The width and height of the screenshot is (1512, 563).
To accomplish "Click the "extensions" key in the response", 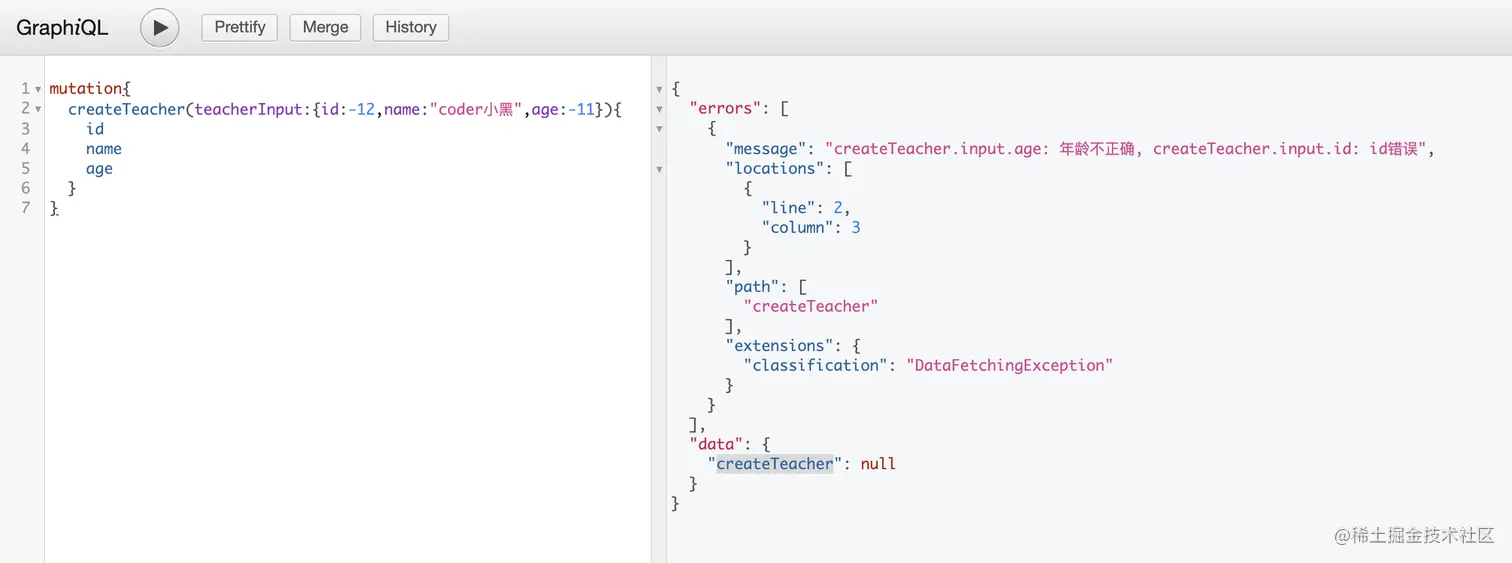I will [780, 345].
